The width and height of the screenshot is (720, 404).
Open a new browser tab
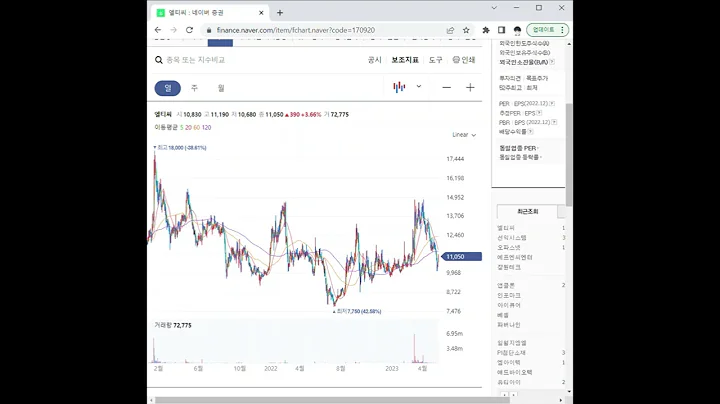[280, 13]
